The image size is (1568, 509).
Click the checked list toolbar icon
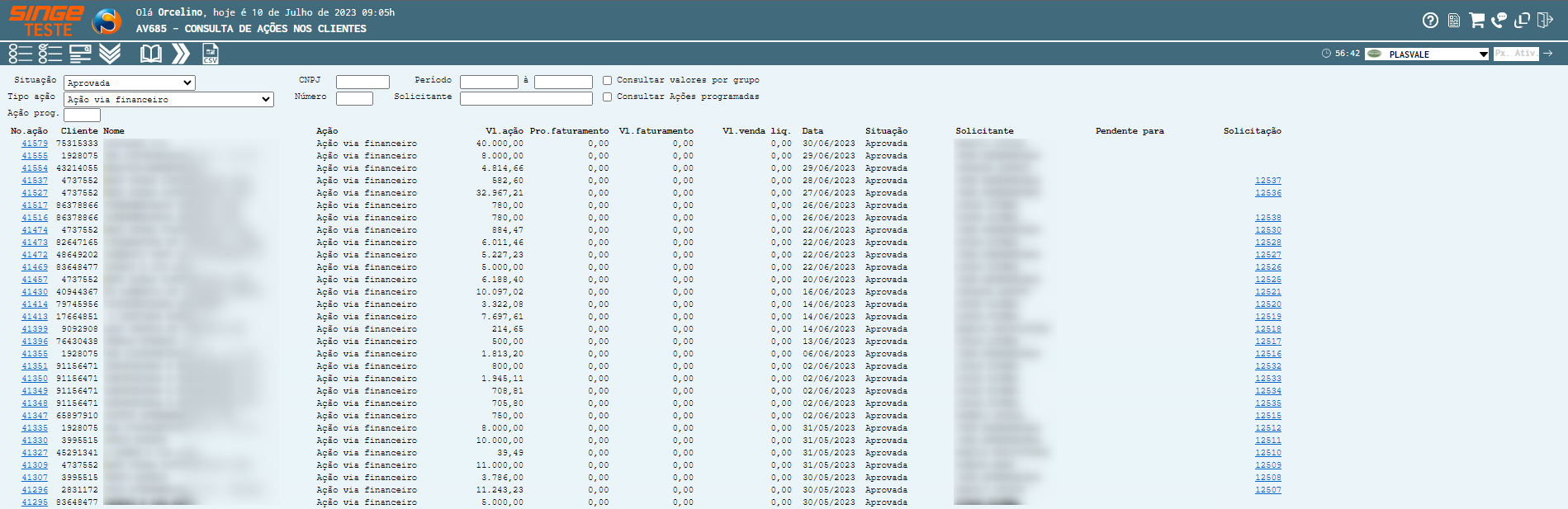click(50, 54)
